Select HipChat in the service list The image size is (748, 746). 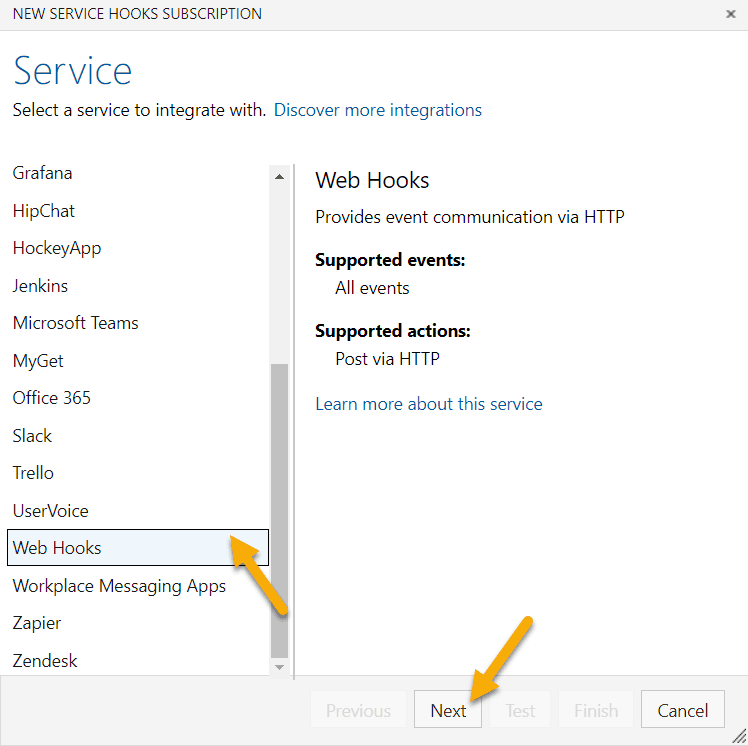(x=138, y=211)
